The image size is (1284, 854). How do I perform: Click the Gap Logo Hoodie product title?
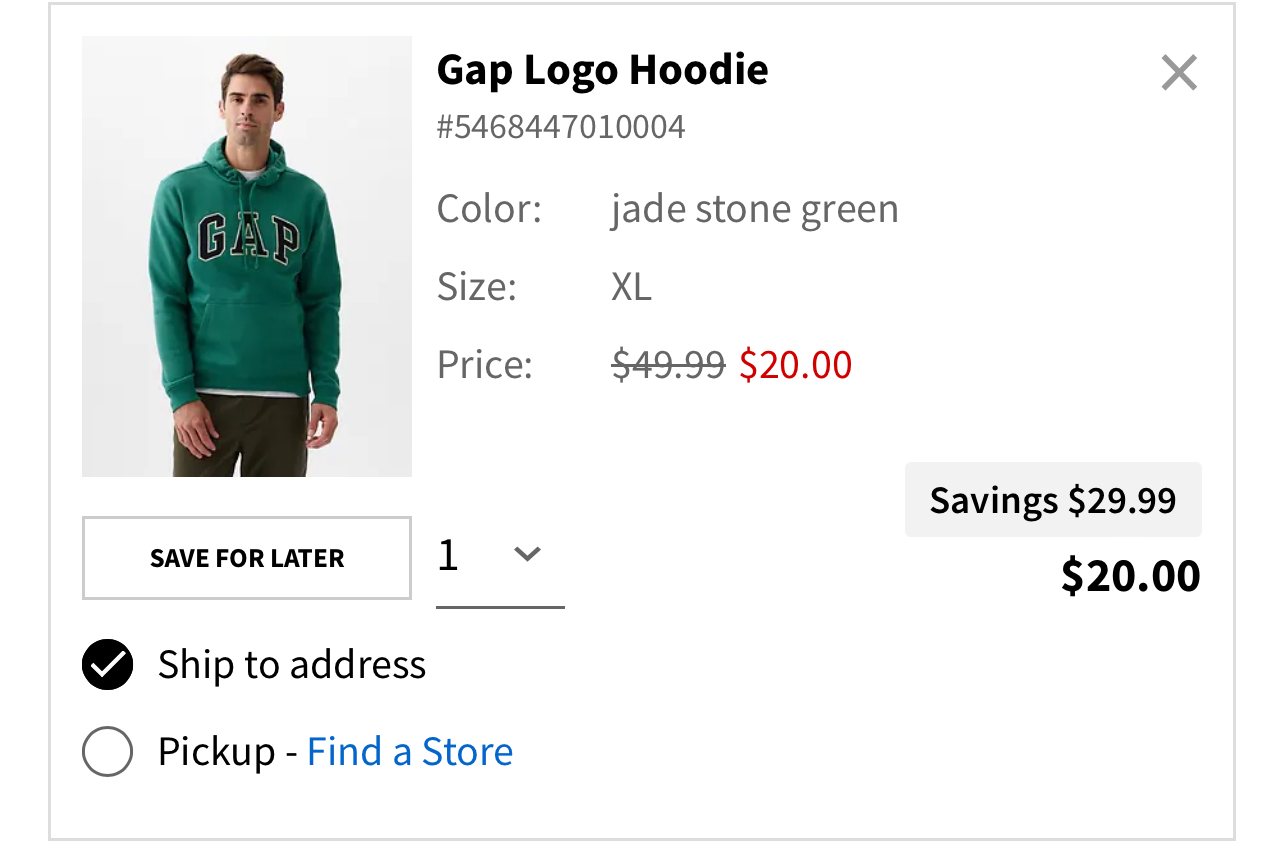603,70
